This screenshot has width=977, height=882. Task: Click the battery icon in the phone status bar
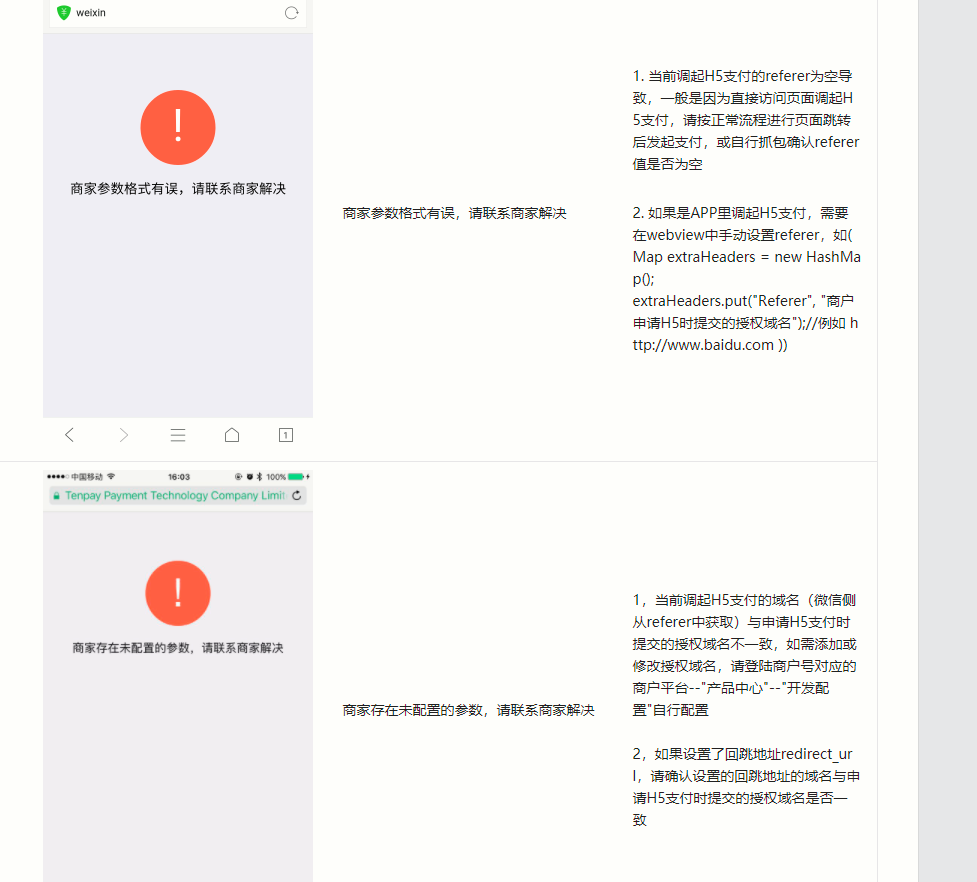coord(296,477)
